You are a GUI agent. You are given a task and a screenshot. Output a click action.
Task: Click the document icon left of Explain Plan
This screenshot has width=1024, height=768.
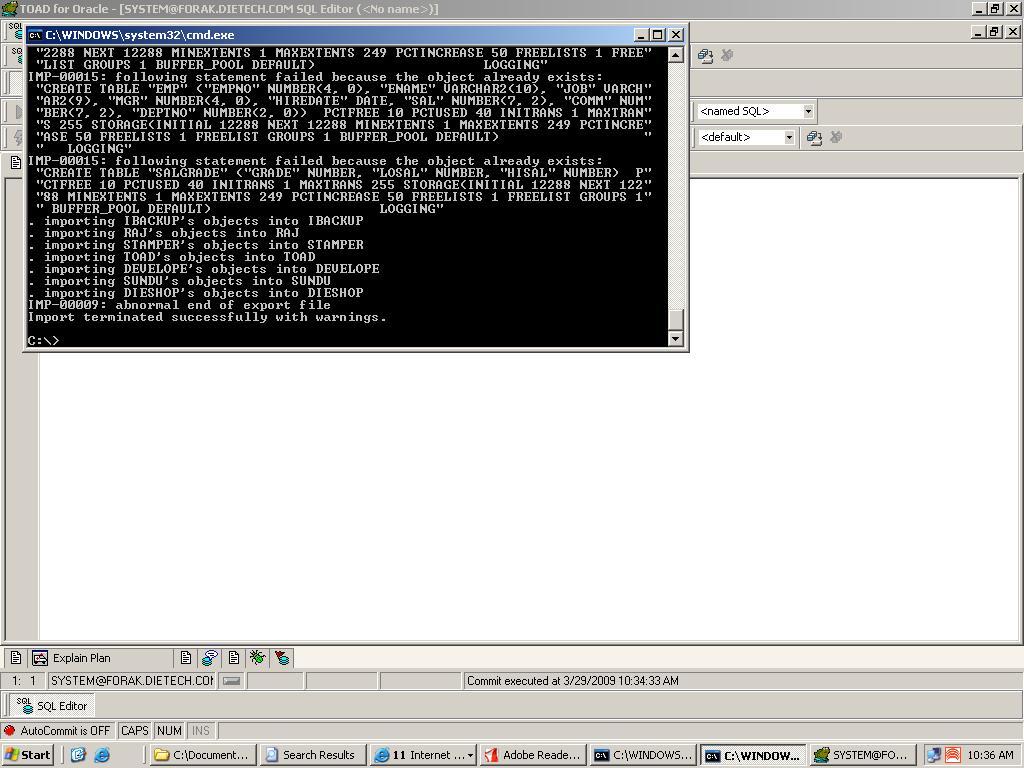pos(16,658)
